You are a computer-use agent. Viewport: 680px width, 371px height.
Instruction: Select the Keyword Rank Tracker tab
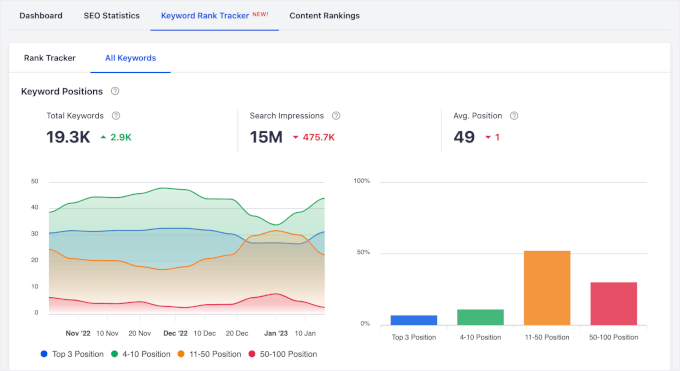coord(214,16)
